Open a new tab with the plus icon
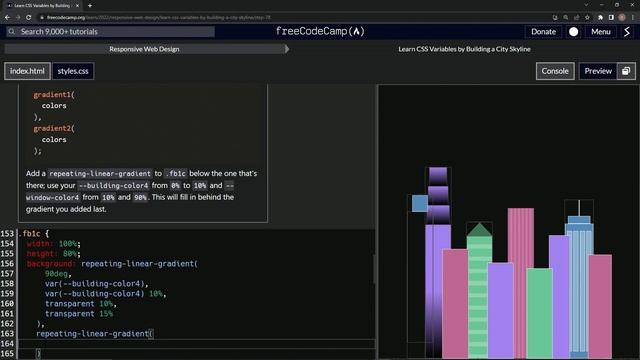Screen dimensions: 640x360 point(90,6)
